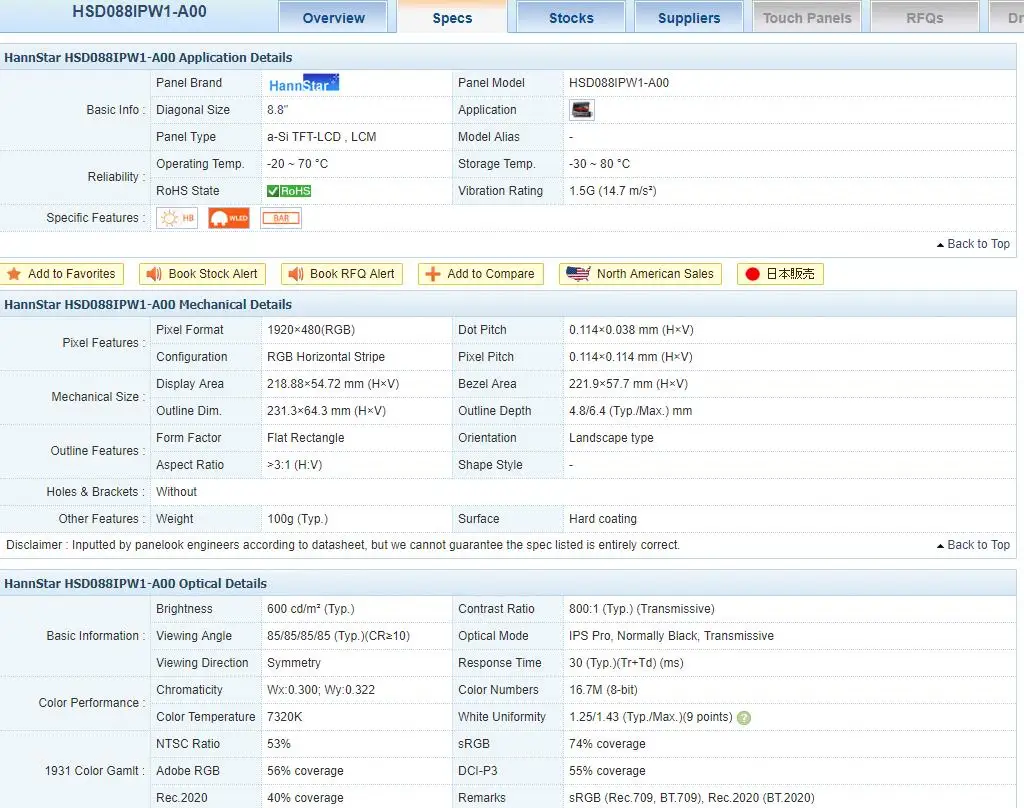Click the 100g (Typ.) weight value
Viewport: 1024px width, 808px height.
point(297,519)
